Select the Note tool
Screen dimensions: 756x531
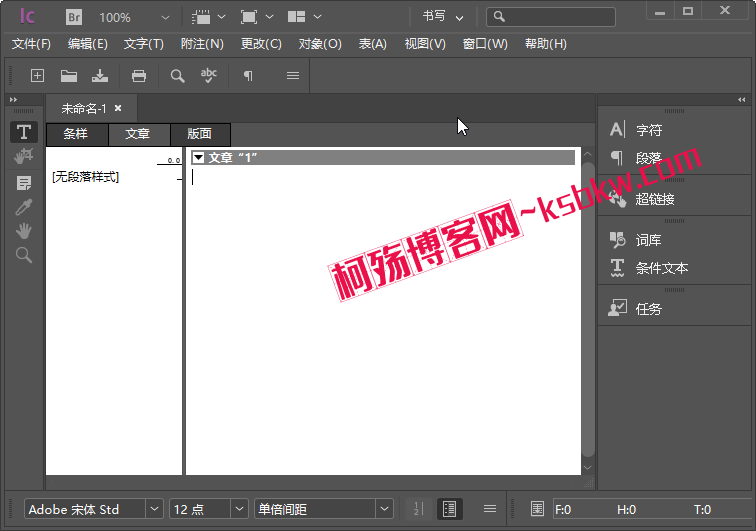click(x=24, y=183)
